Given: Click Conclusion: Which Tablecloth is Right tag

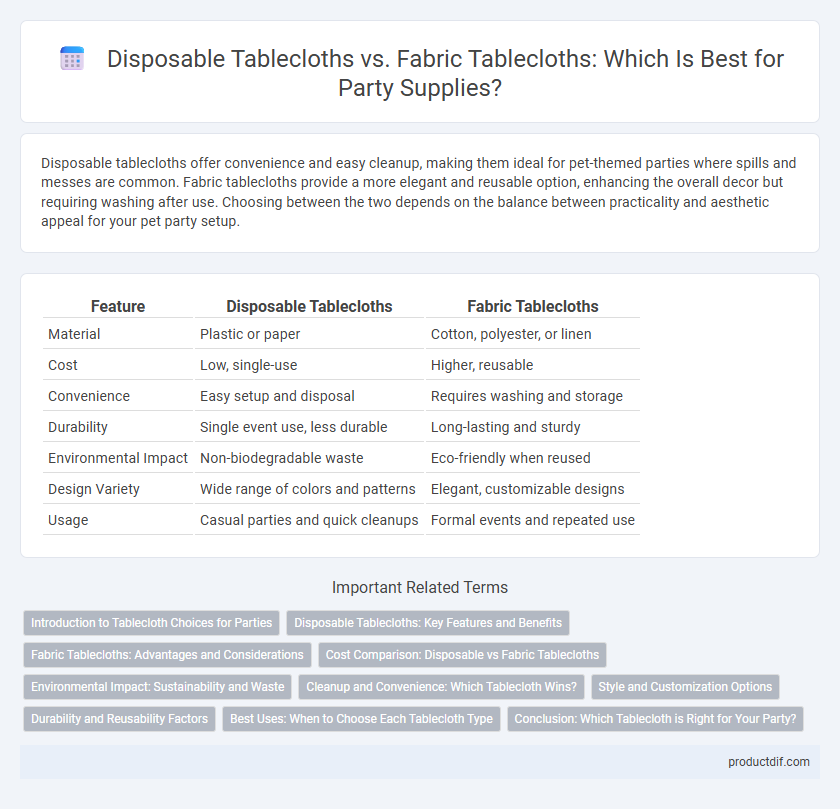Looking at the screenshot, I should [655, 719].
